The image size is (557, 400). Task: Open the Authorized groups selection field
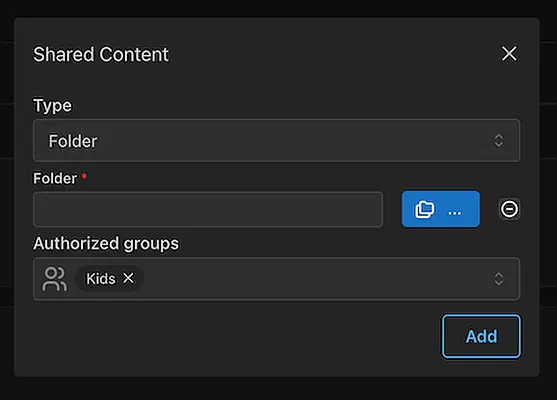[x=276, y=279]
